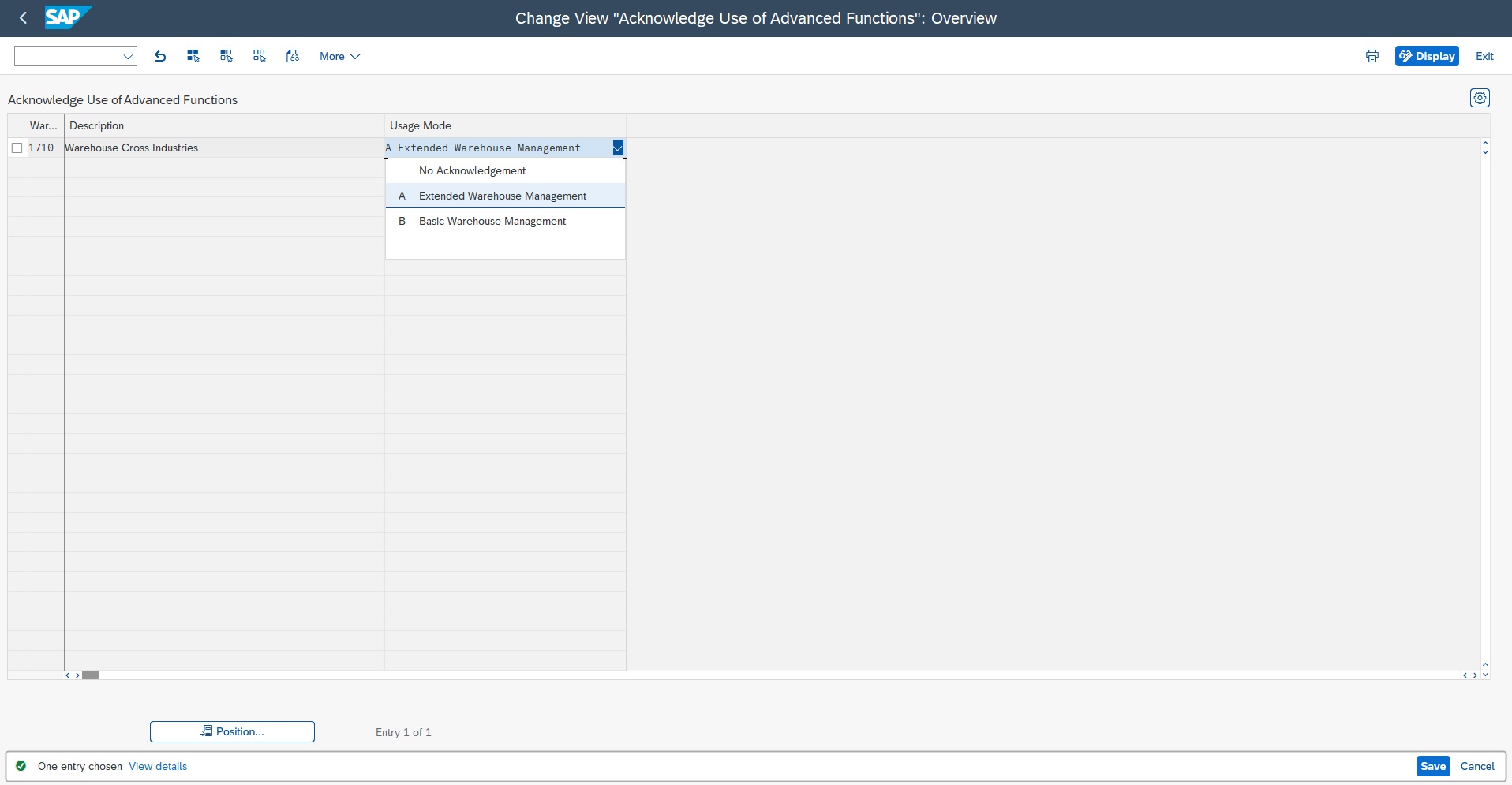
Task: Select the Select All toolbar icon
Action: click(193, 56)
